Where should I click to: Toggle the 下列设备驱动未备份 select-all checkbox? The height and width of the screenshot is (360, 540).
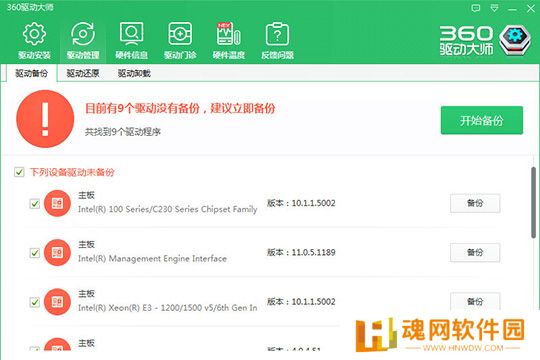(x=19, y=172)
